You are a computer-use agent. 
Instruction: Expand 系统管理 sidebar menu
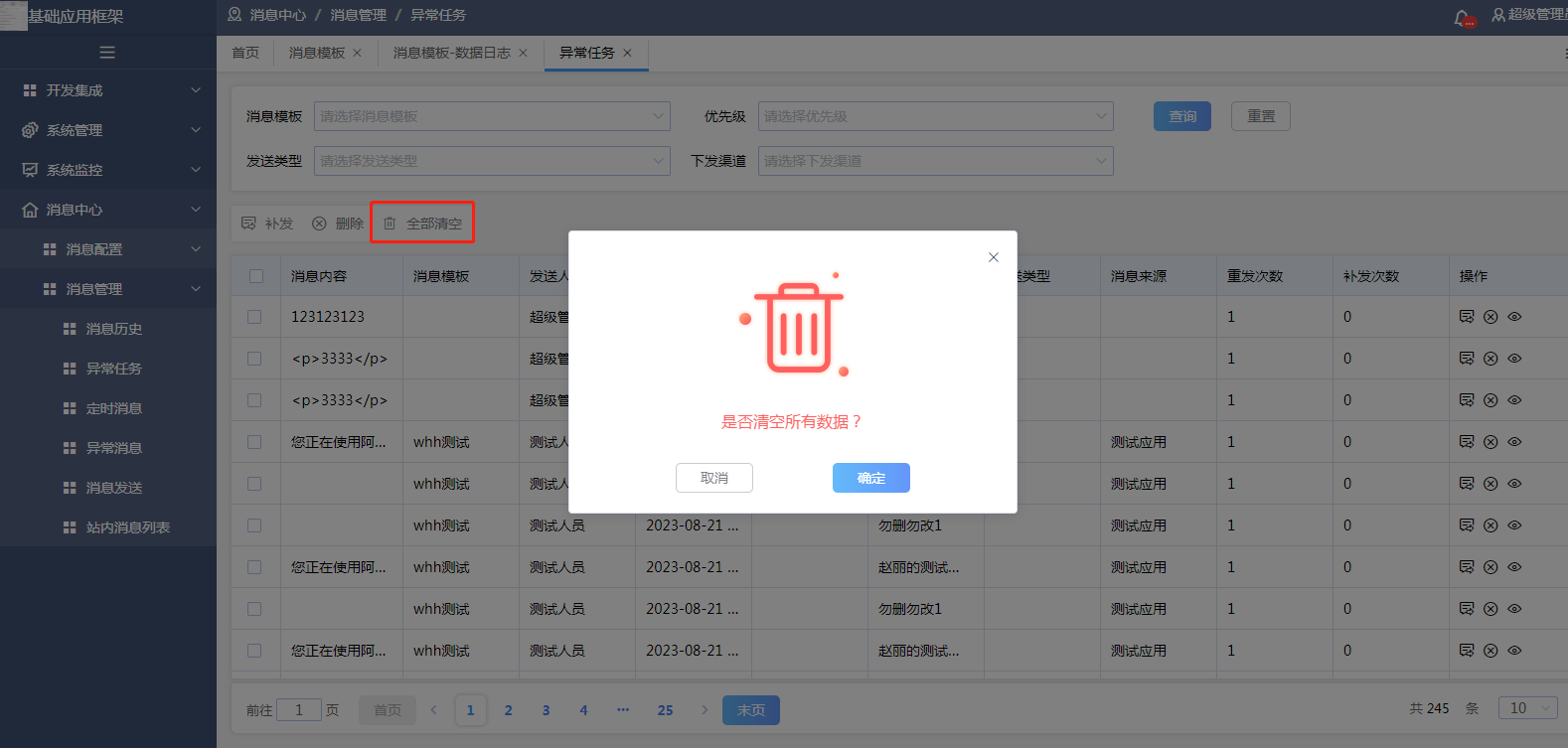pos(108,130)
